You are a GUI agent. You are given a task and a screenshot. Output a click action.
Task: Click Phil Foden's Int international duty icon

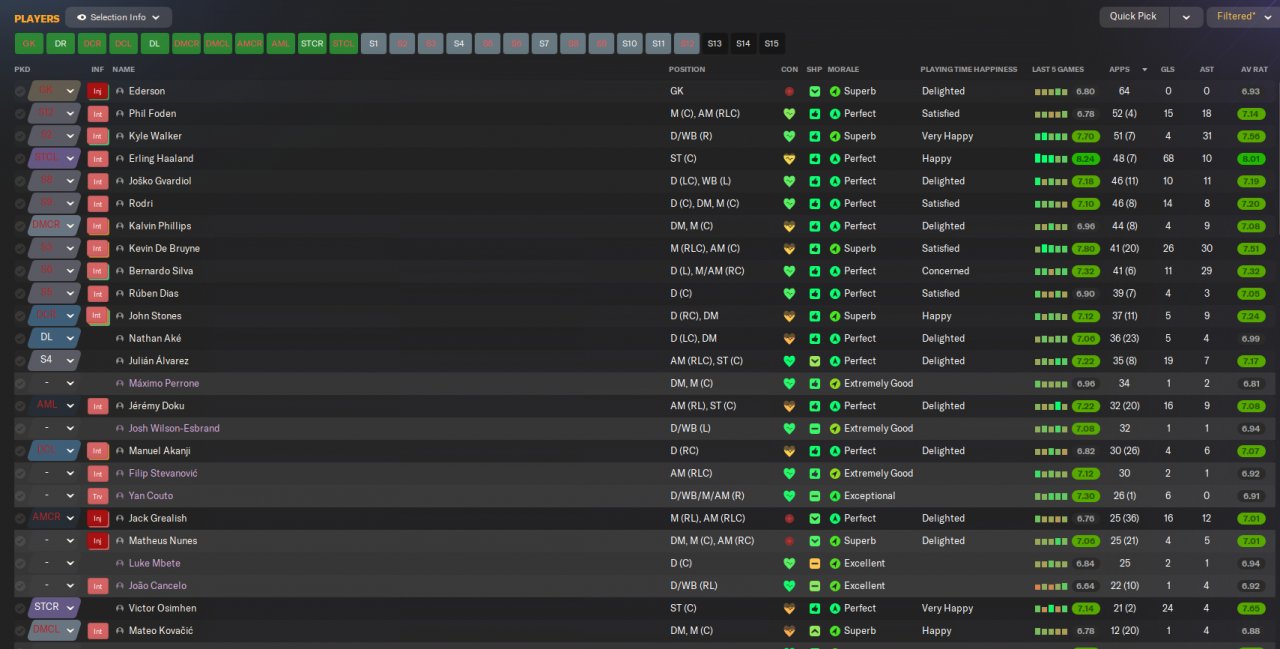coord(97,114)
